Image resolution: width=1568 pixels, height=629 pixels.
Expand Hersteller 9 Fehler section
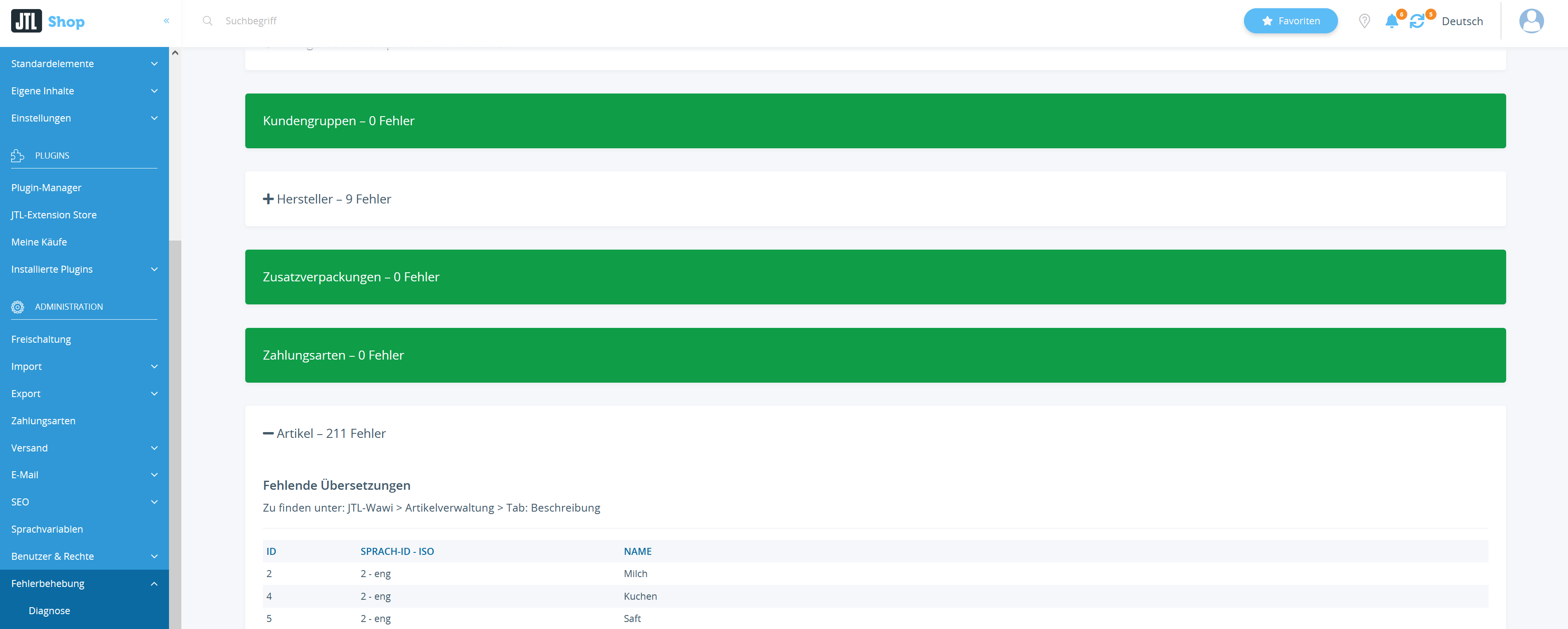tap(327, 199)
